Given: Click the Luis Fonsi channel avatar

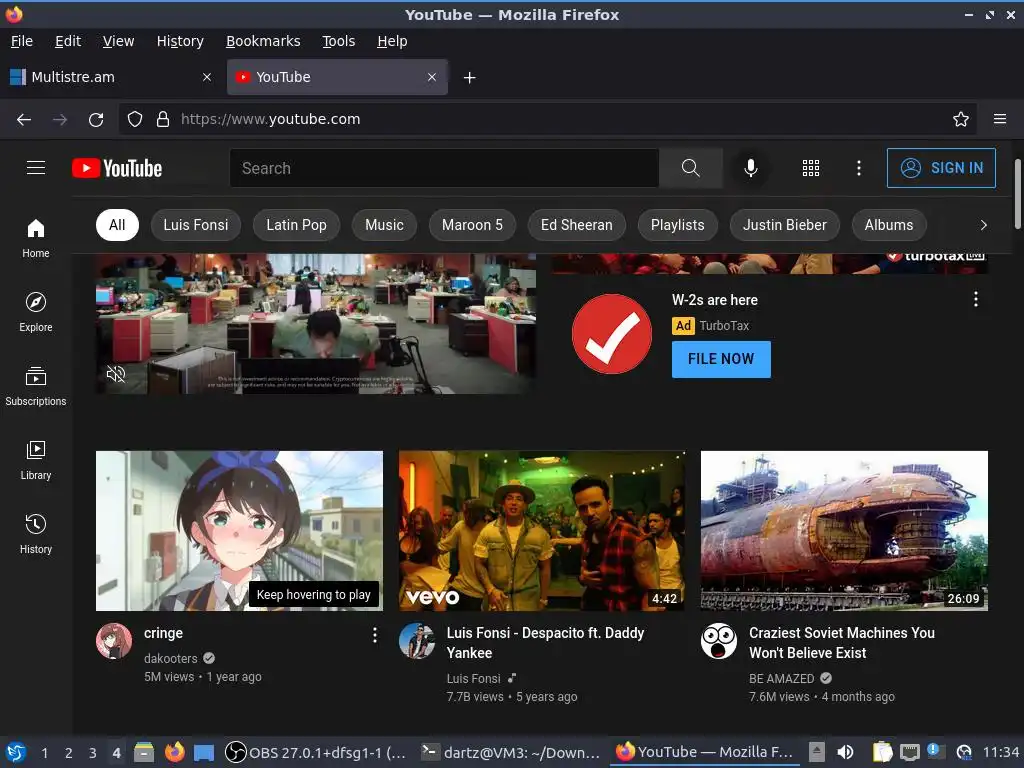Looking at the screenshot, I should [417, 641].
